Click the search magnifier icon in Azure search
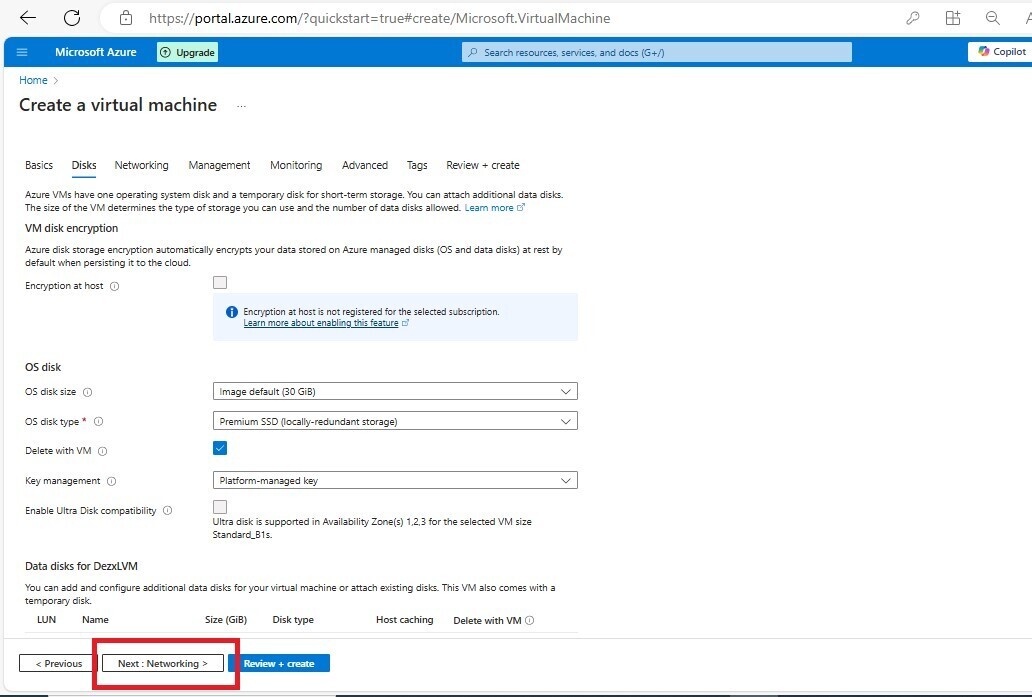1032x697 pixels. click(473, 52)
